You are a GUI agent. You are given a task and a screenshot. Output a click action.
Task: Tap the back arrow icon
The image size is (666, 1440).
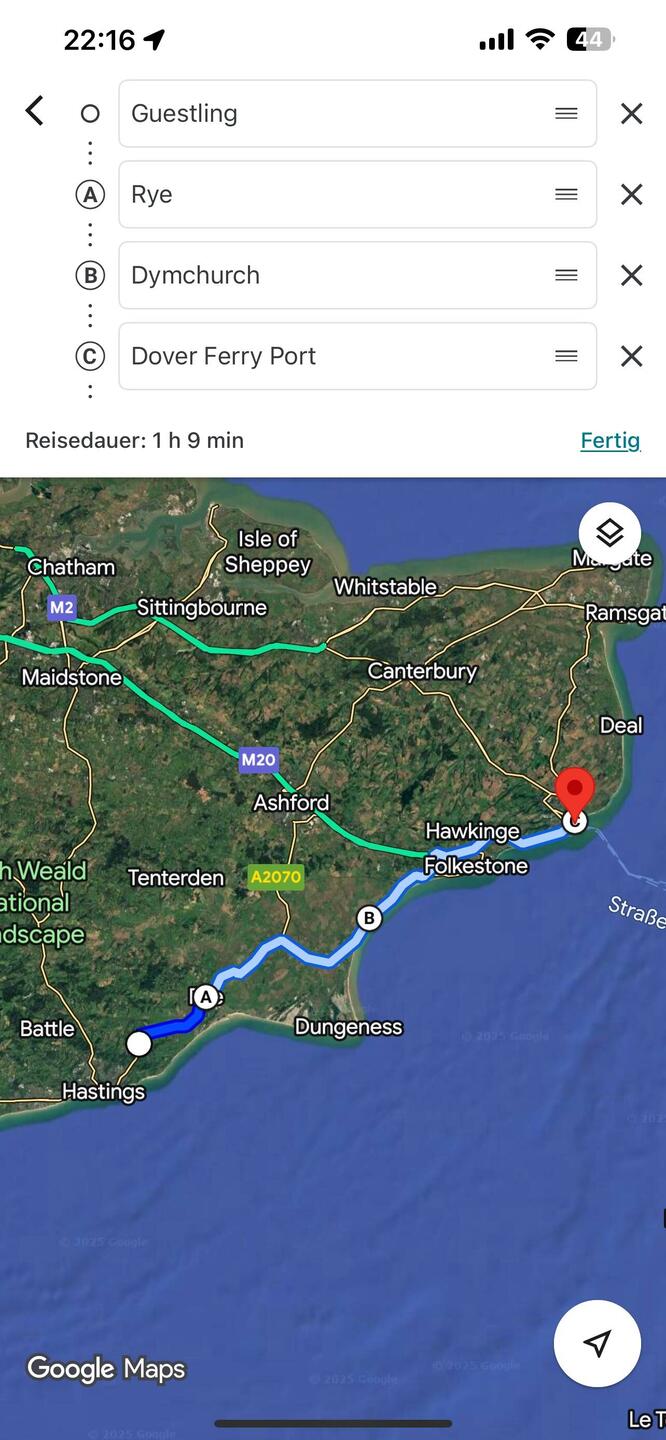click(x=35, y=111)
